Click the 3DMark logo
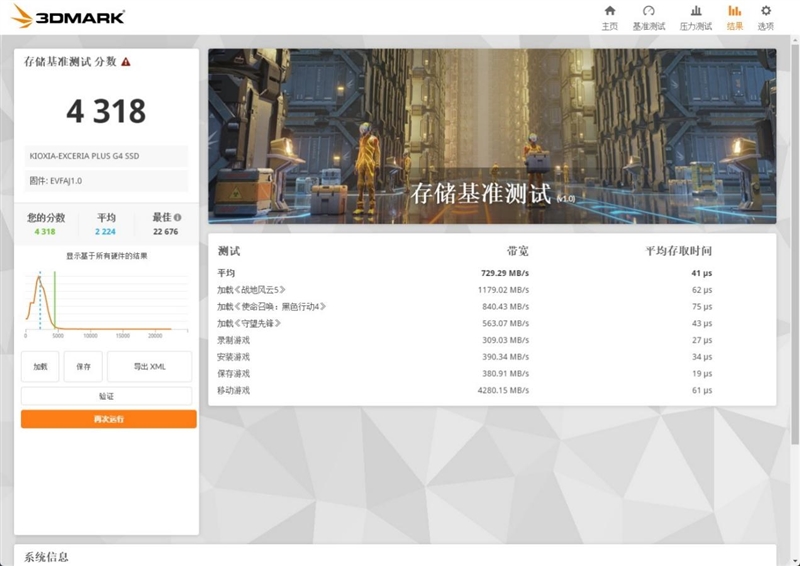Image resolution: width=800 pixels, height=566 pixels. [68, 16]
